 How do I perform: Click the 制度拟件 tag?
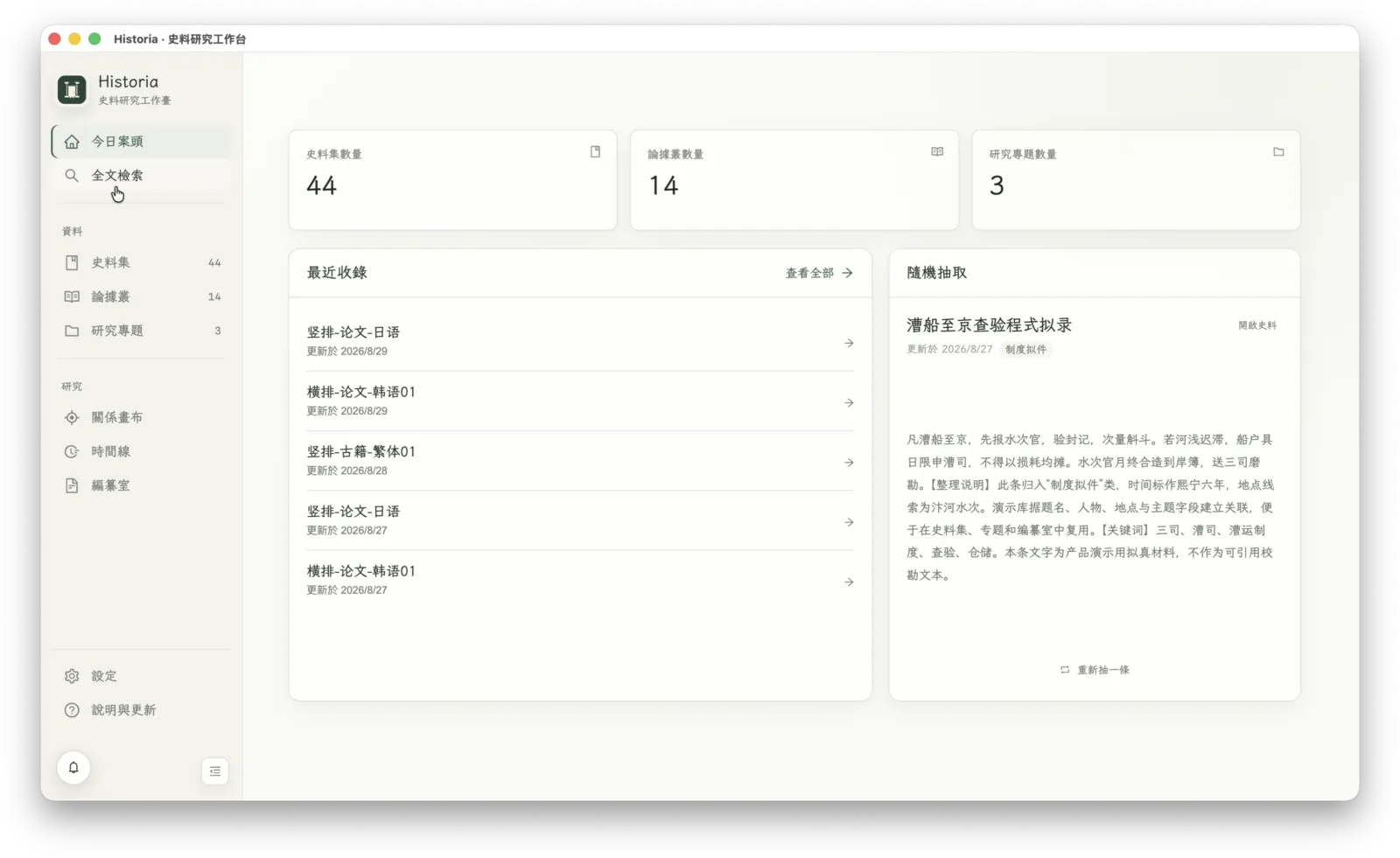[x=1025, y=349]
